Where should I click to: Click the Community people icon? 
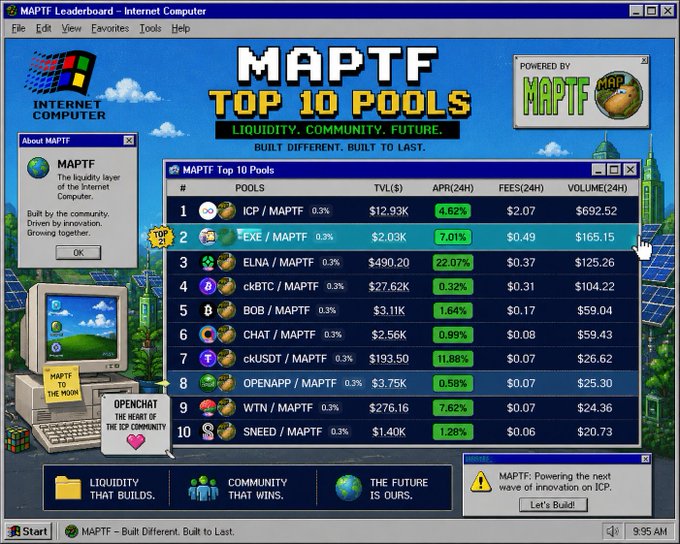[203, 488]
